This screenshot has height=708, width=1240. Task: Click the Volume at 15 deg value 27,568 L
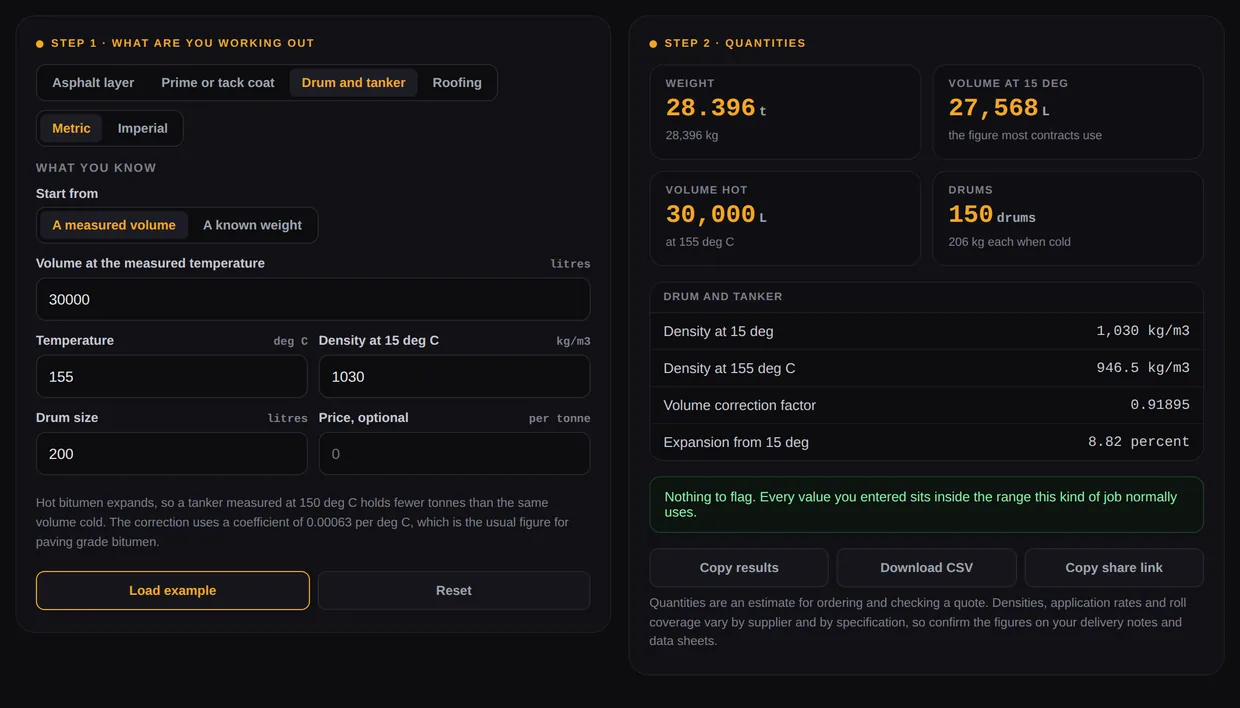pos(999,108)
